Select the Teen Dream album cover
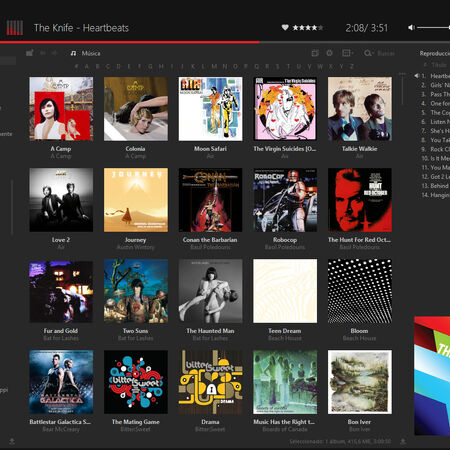The height and width of the screenshot is (450, 450). click(x=285, y=291)
